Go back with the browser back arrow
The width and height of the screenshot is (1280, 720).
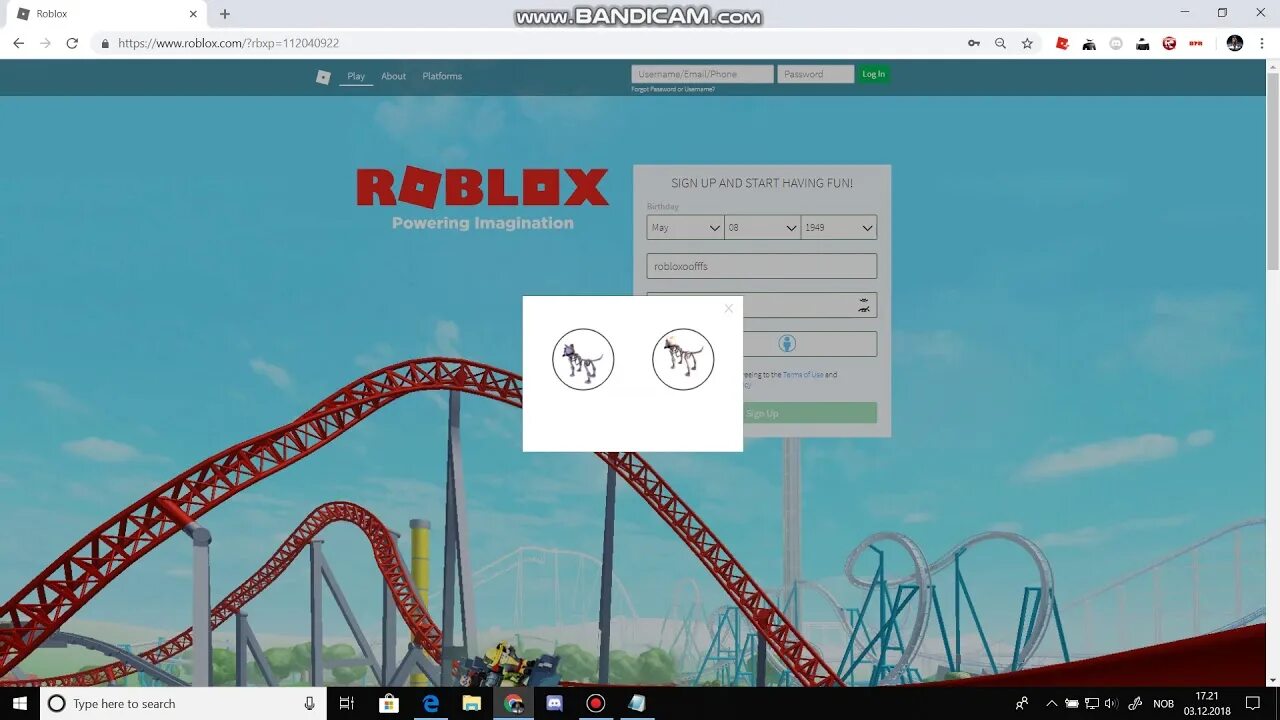[18, 43]
